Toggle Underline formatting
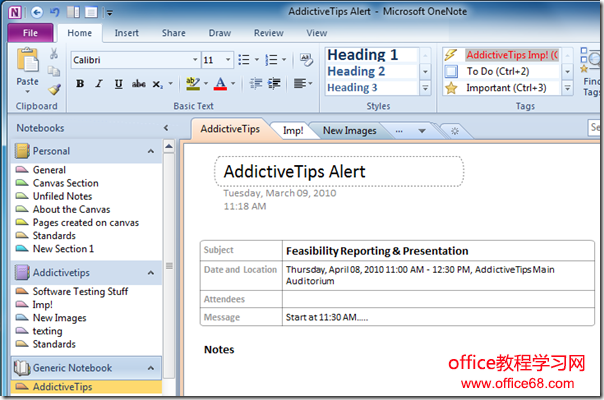The height and width of the screenshot is (400, 604). point(119,84)
